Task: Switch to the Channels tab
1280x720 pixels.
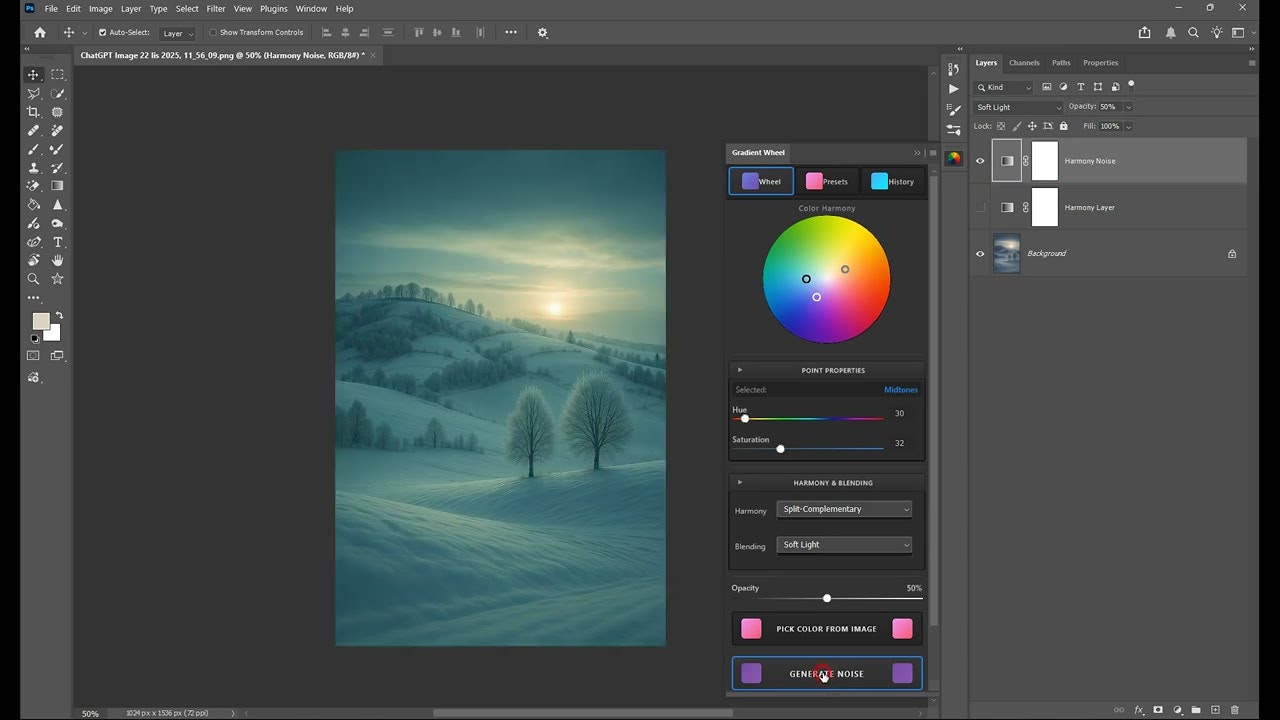Action: pos(1024,62)
